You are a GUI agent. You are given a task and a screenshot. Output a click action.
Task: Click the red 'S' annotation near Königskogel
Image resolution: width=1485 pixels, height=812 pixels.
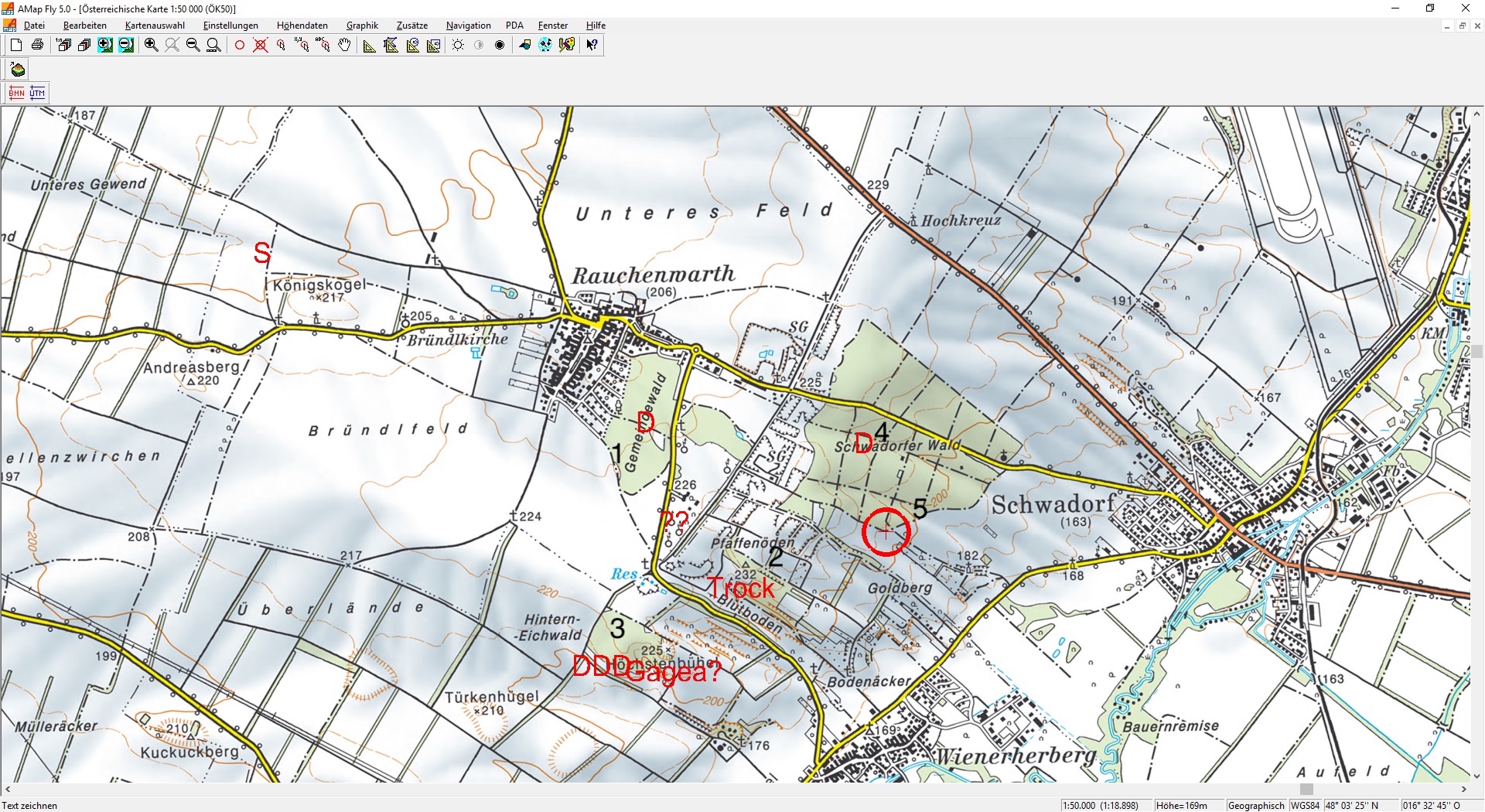click(x=263, y=253)
